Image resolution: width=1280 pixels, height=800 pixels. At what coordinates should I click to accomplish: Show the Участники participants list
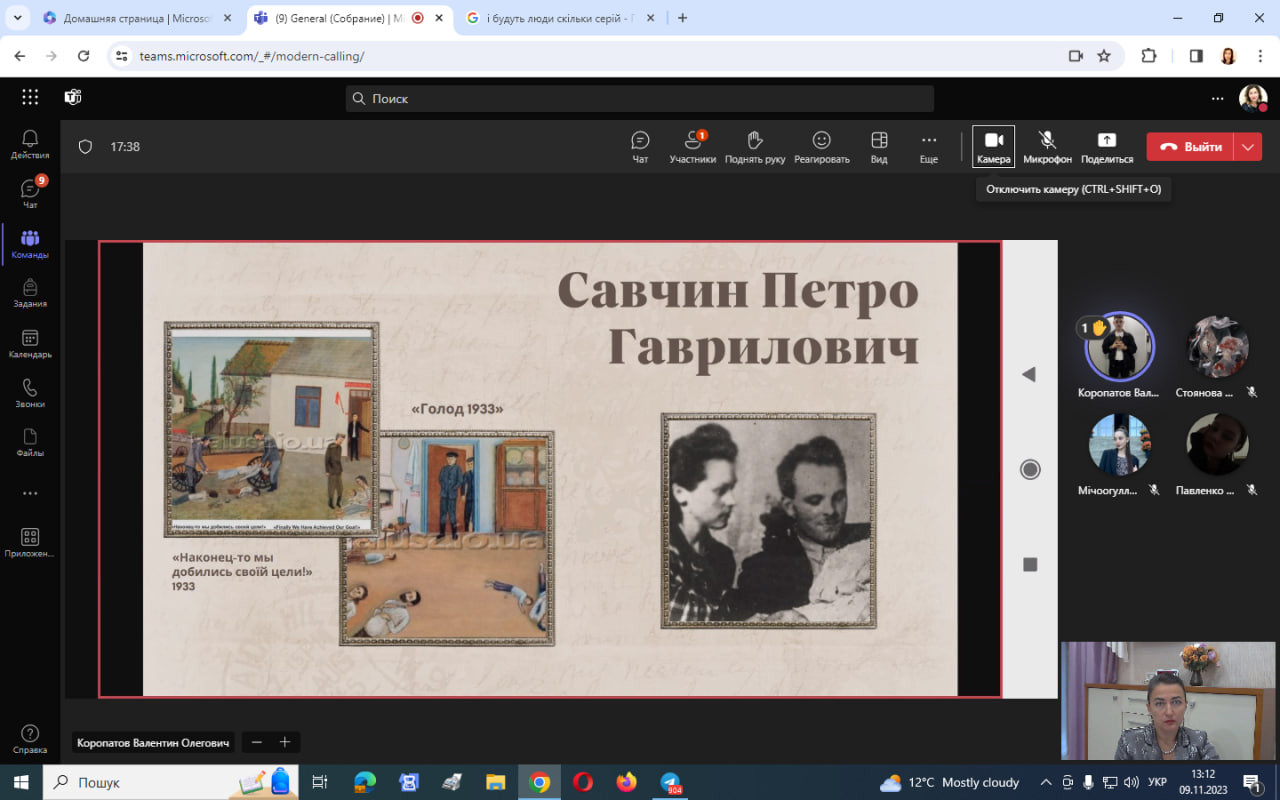[692, 146]
